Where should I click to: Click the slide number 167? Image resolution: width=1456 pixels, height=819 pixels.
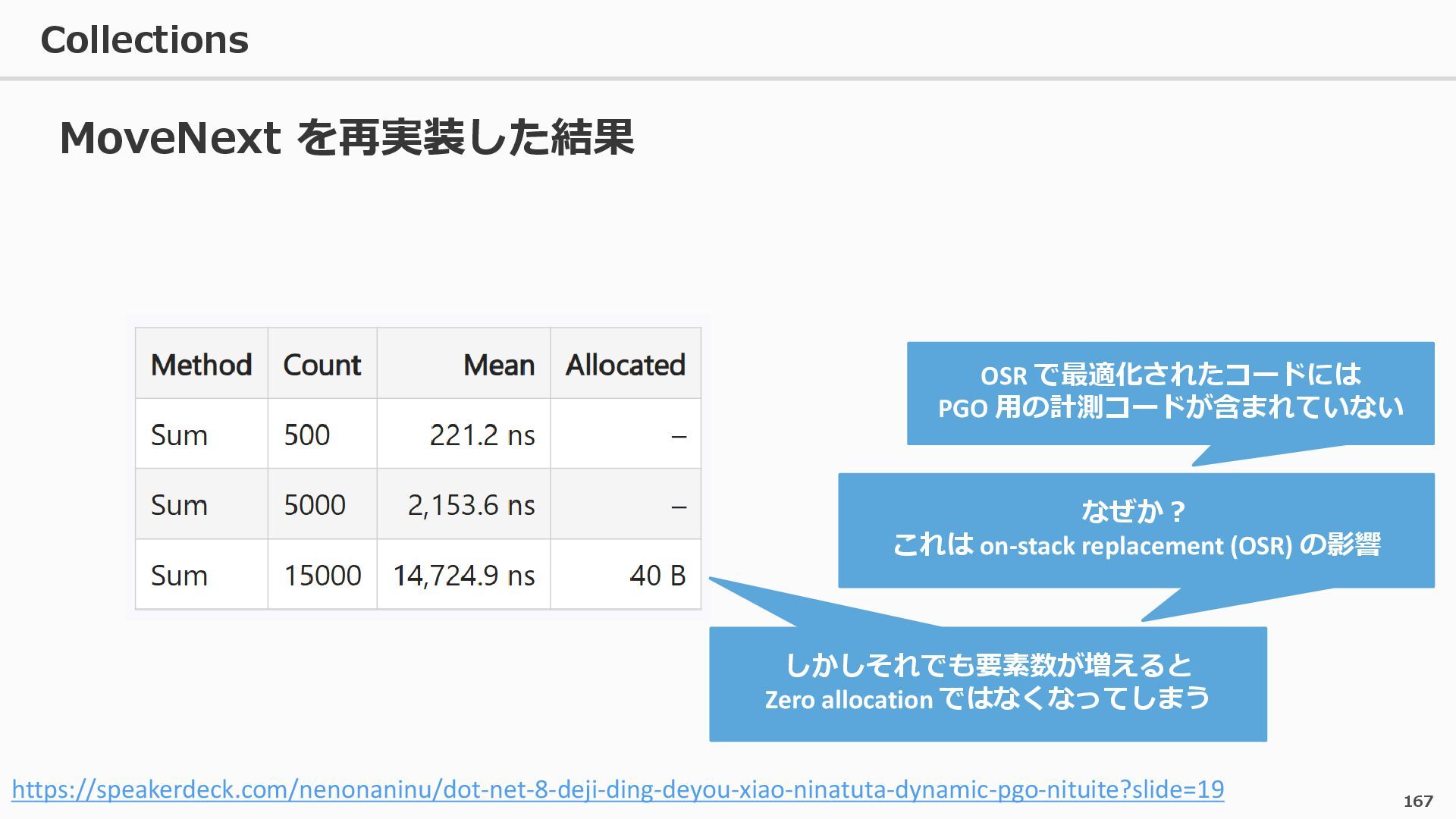pos(1417,801)
